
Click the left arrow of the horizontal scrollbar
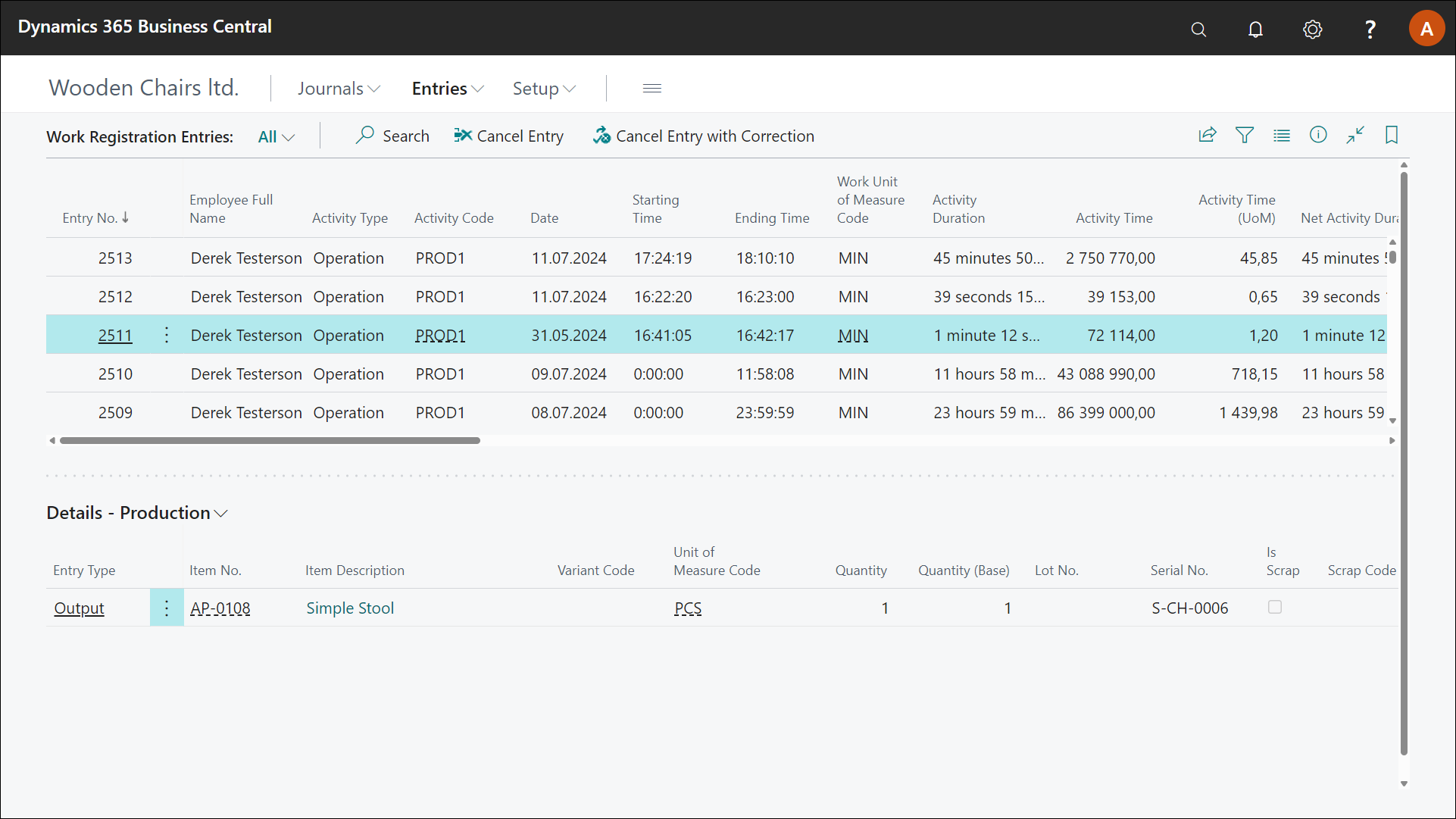[52, 440]
